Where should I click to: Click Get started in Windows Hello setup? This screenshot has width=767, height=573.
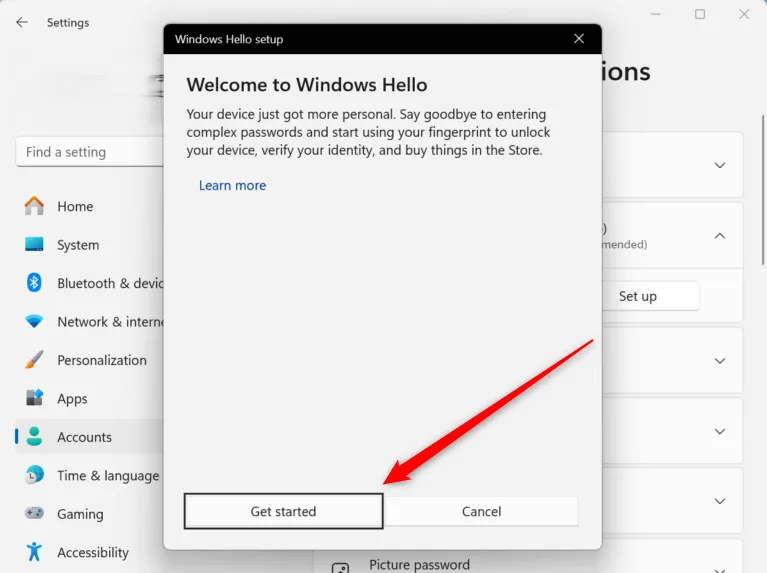tap(283, 511)
